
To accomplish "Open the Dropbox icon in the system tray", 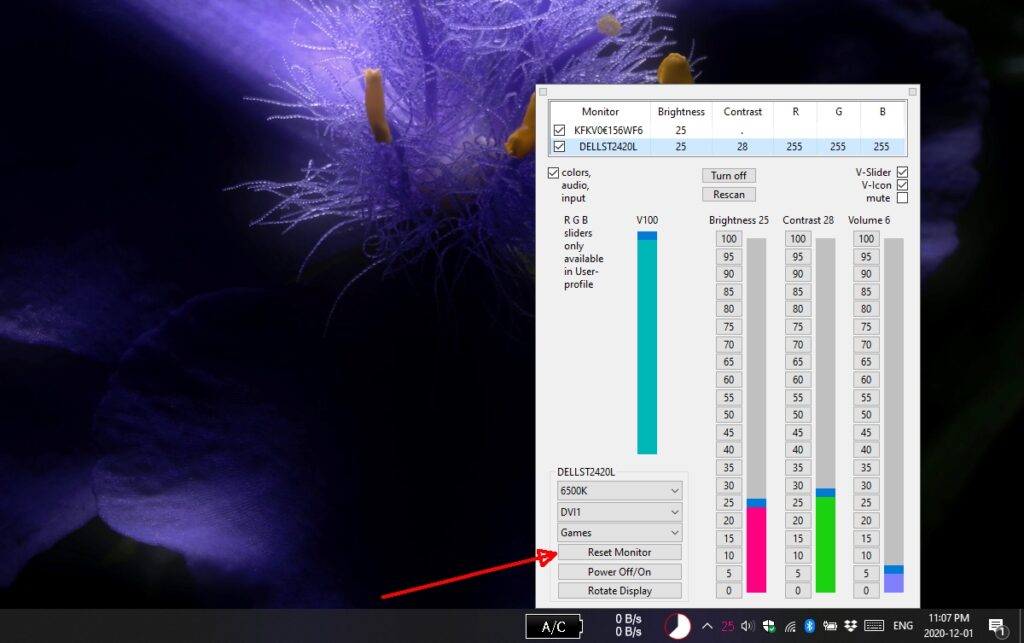I will pos(850,626).
